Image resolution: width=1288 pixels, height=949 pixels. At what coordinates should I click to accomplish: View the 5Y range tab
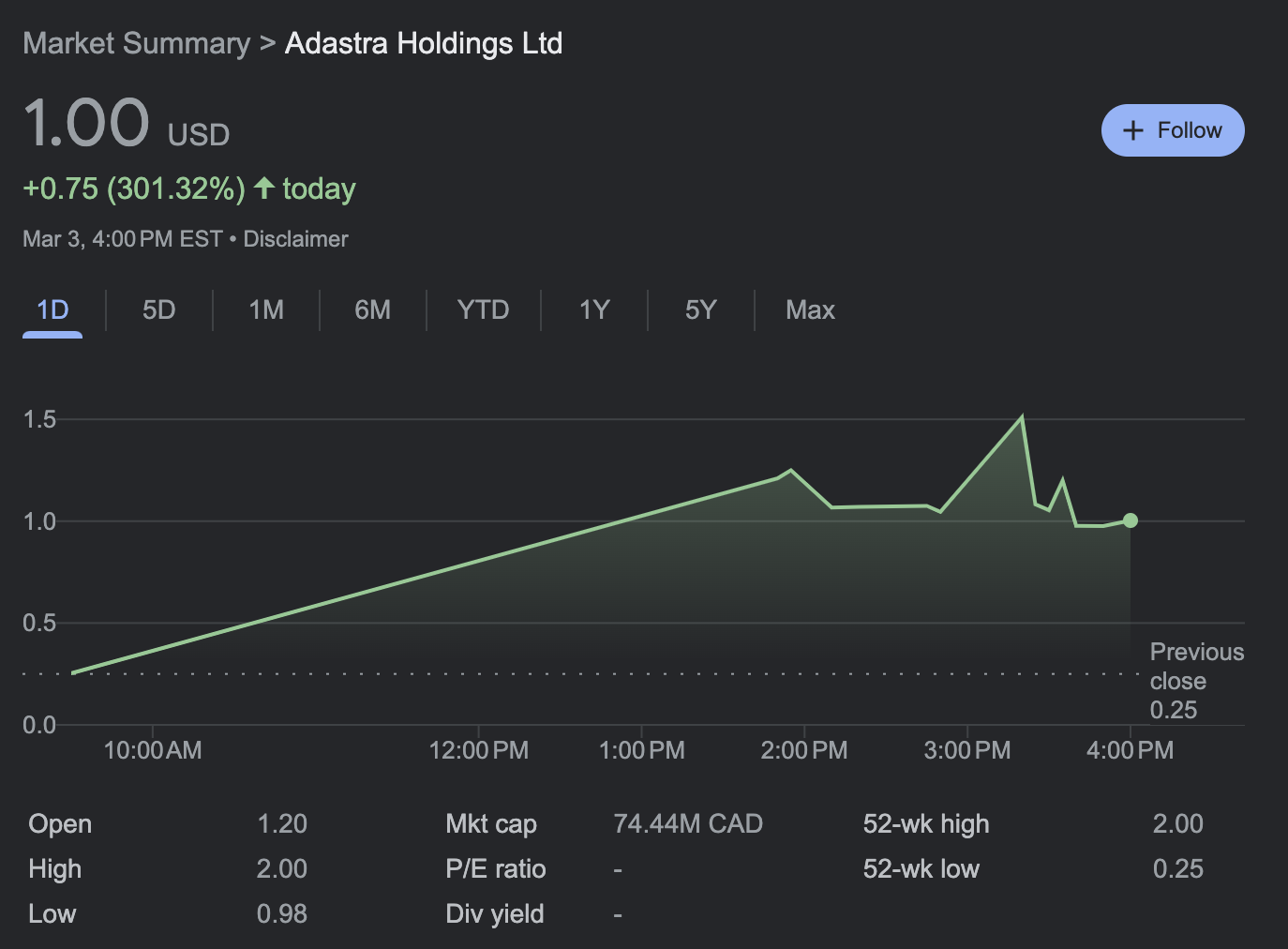pyautogui.click(x=701, y=310)
